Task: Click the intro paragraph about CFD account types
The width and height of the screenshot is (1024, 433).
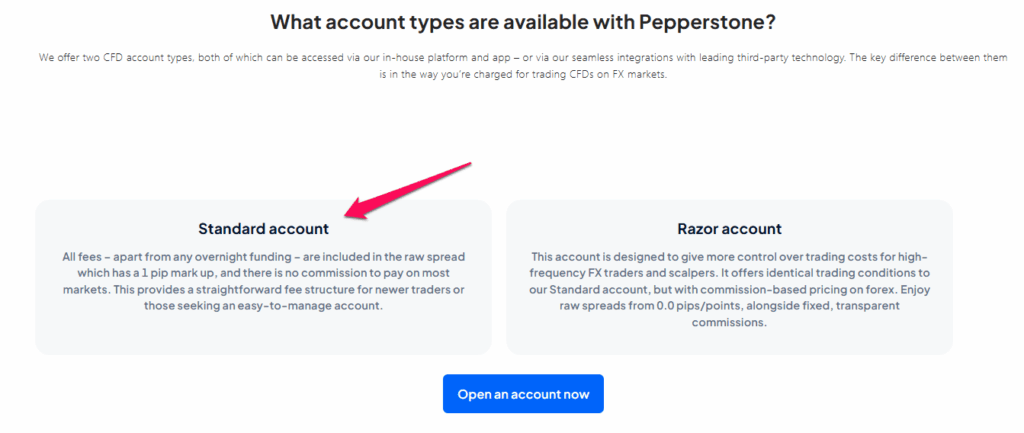Action: [x=523, y=66]
